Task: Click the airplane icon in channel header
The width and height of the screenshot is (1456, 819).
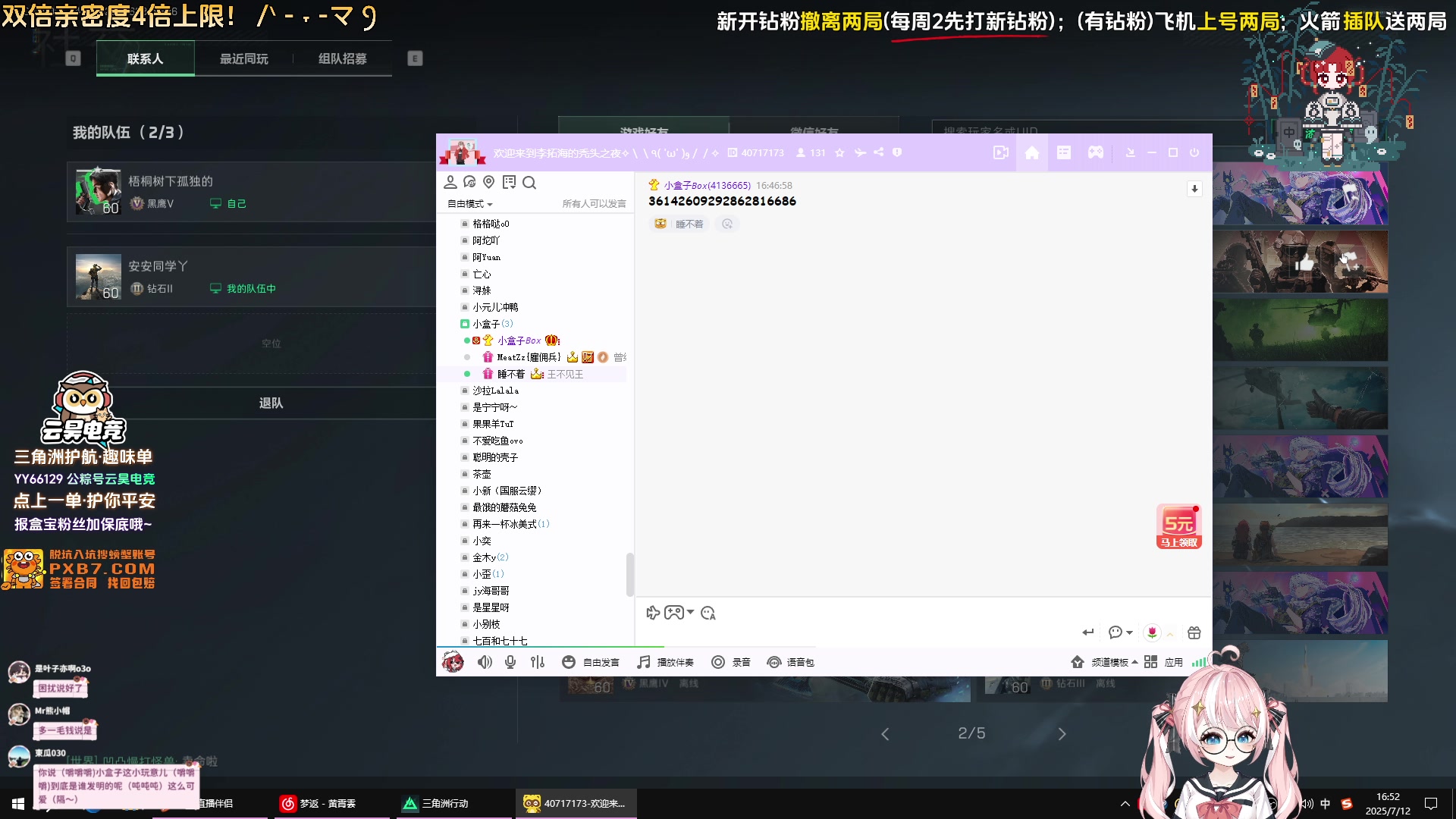Action: [859, 152]
